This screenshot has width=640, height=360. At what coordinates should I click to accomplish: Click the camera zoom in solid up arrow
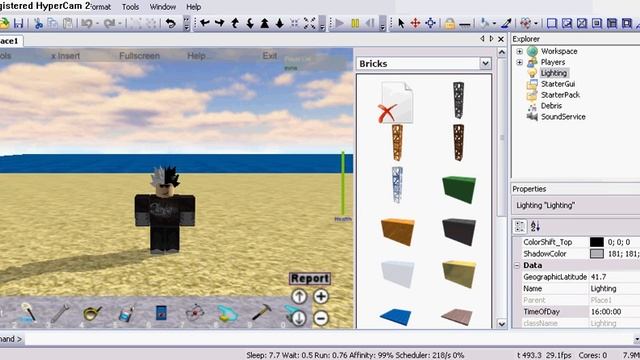click(x=265, y=23)
